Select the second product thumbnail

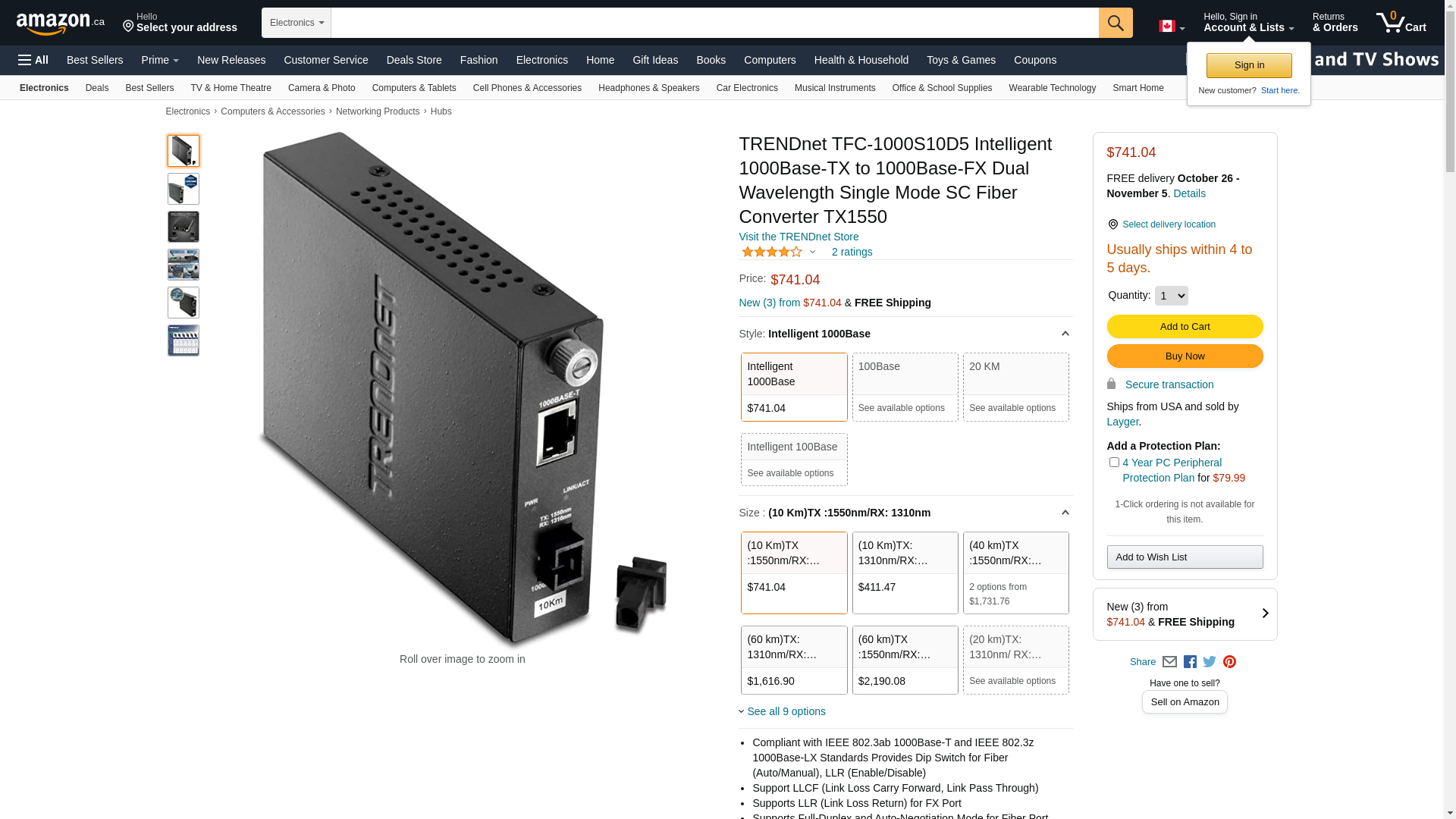pos(184,189)
